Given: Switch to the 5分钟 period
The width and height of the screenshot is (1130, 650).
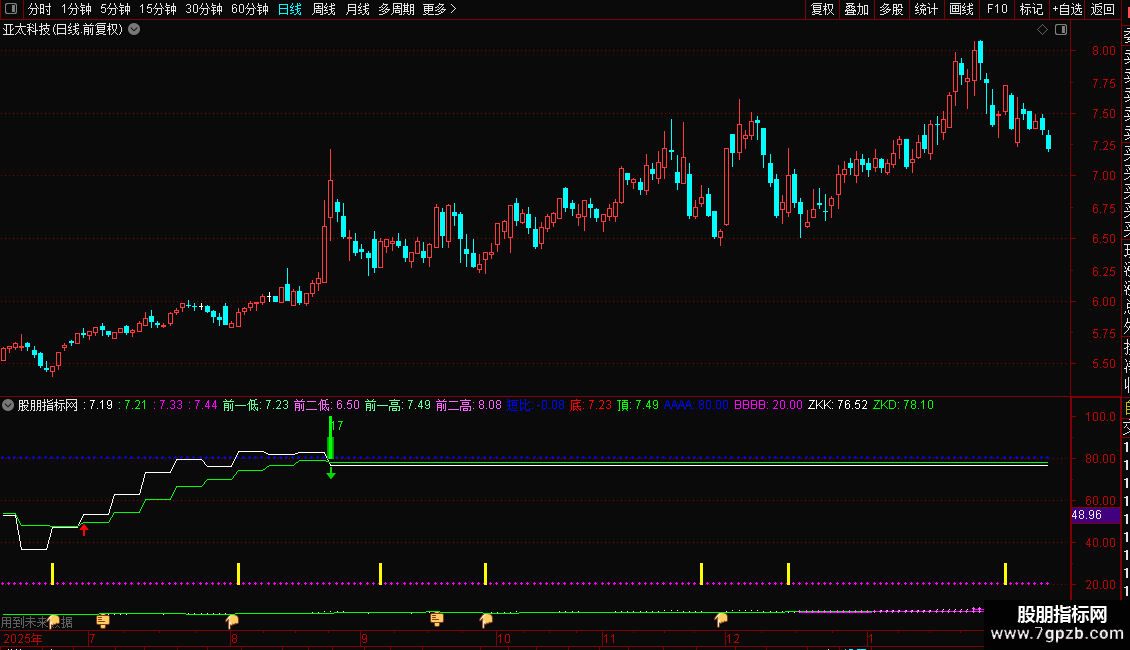Looking at the screenshot, I should click(115, 9).
